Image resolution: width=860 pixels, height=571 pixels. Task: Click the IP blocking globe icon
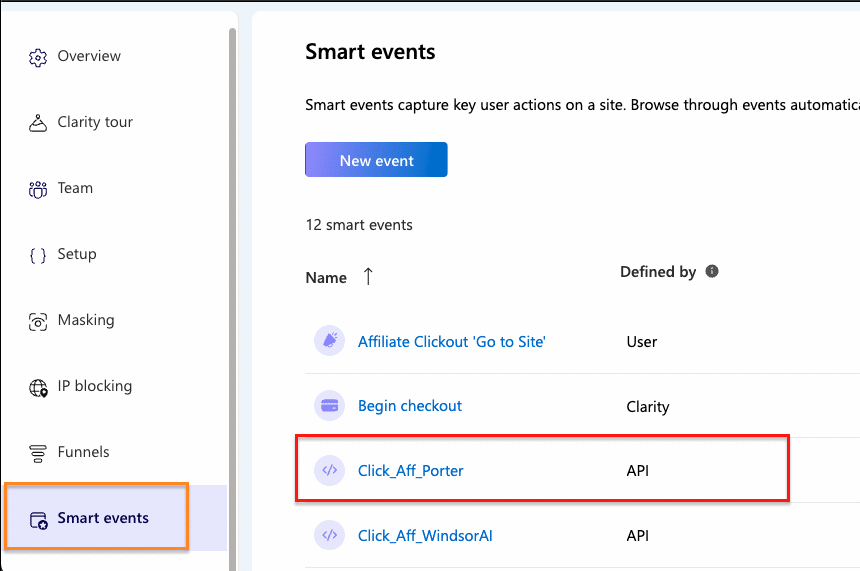coord(38,387)
